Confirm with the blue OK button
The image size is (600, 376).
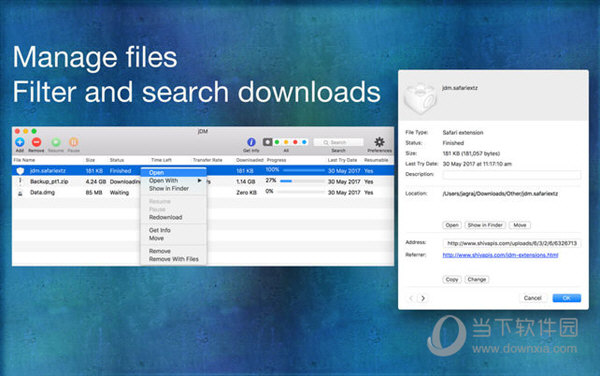click(x=567, y=298)
